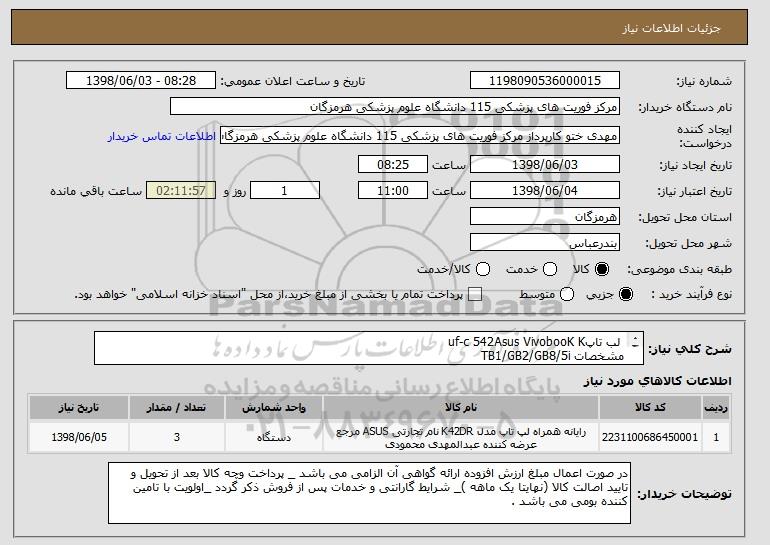Click the نوع فرآیند خرید label

point(691,294)
